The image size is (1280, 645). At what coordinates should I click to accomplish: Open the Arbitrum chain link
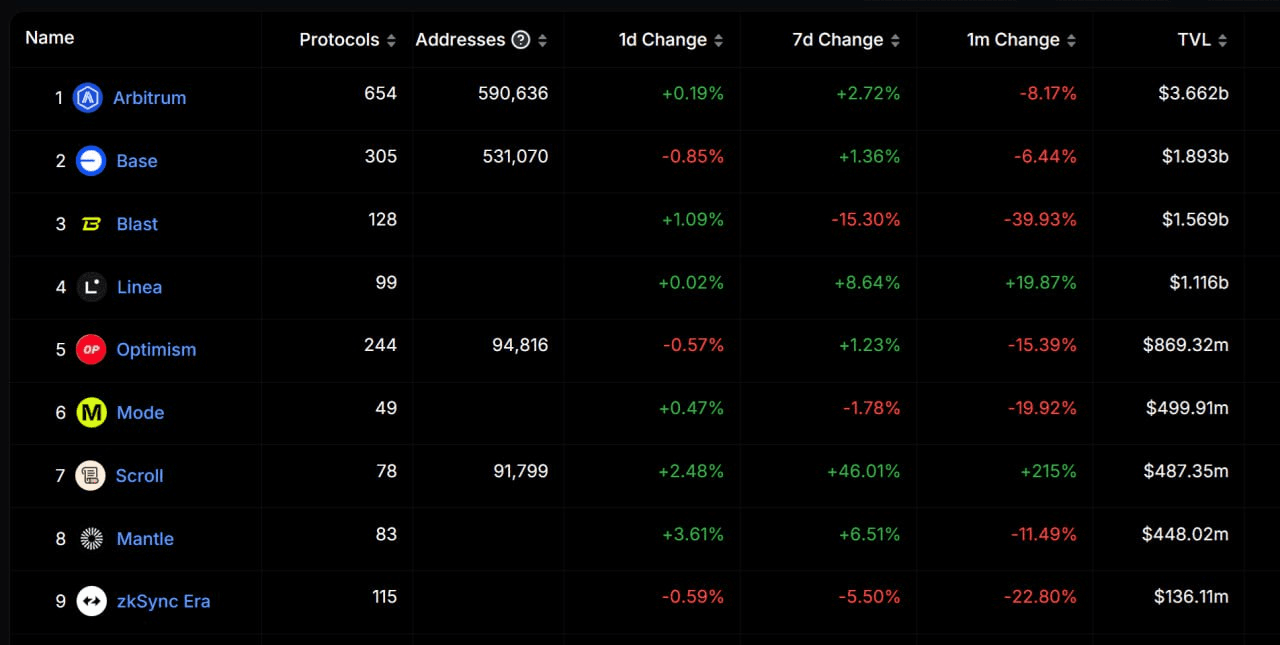[149, 98]
